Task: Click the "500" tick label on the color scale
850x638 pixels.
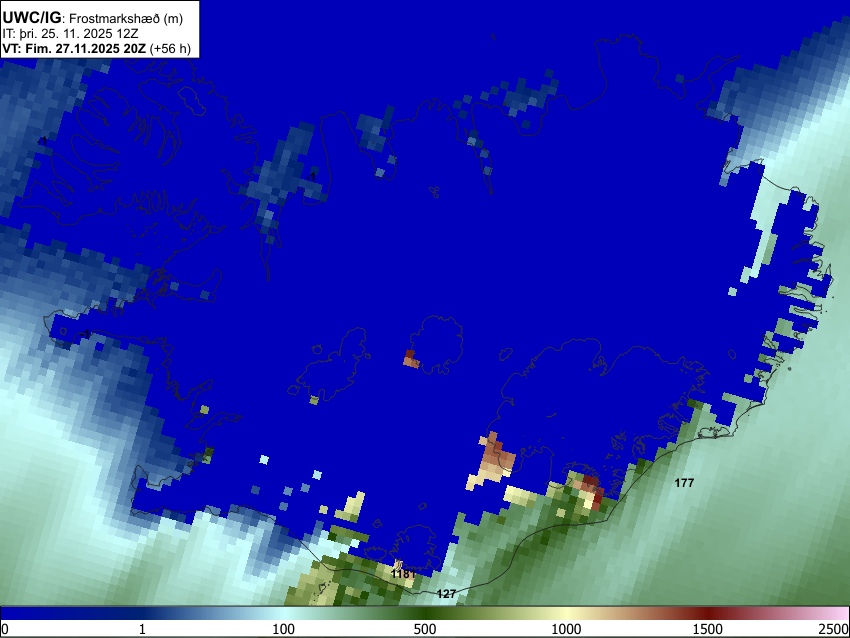Action: [425, 629]
